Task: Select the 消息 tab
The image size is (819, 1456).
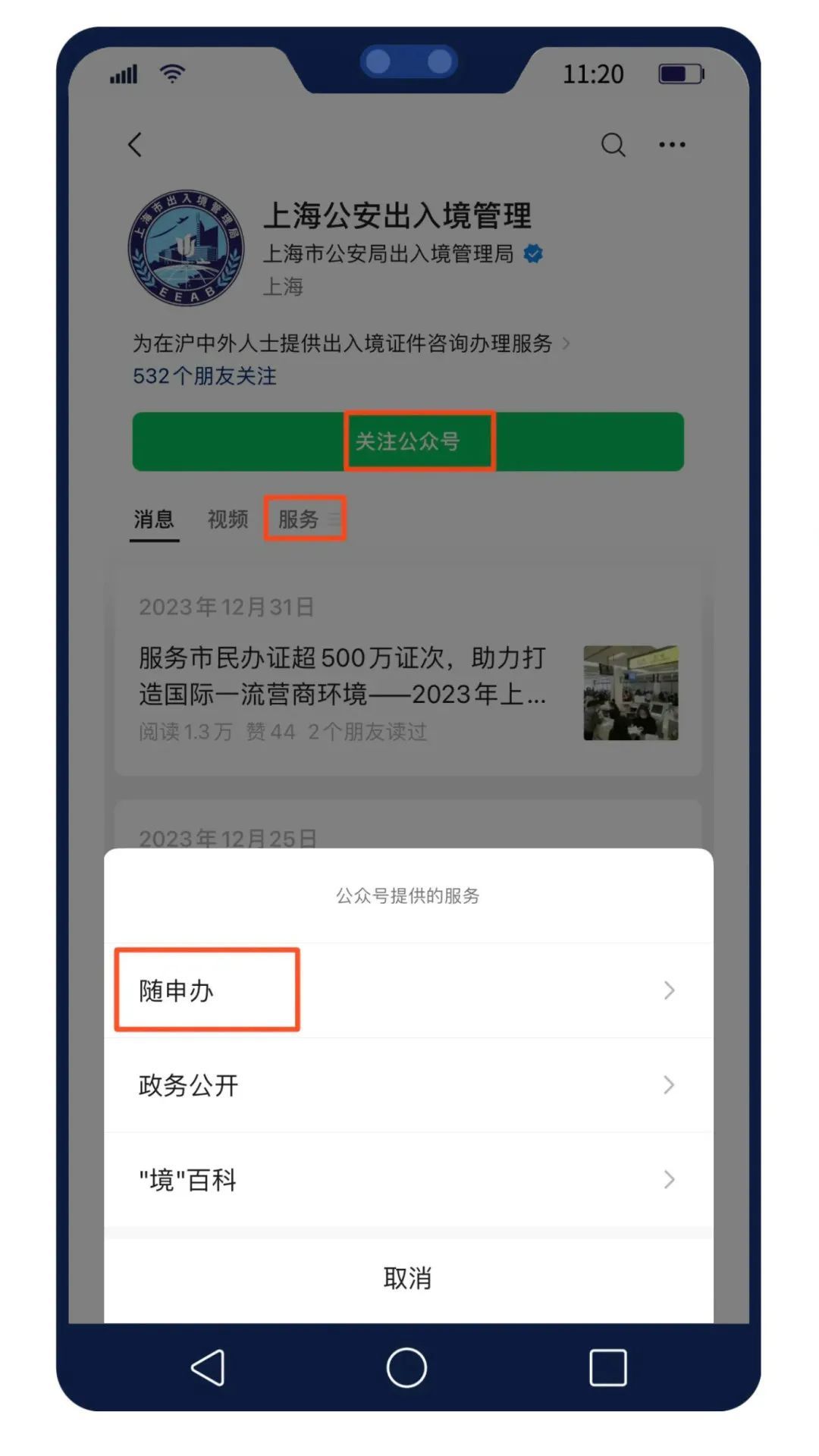Action: (154, 519)
